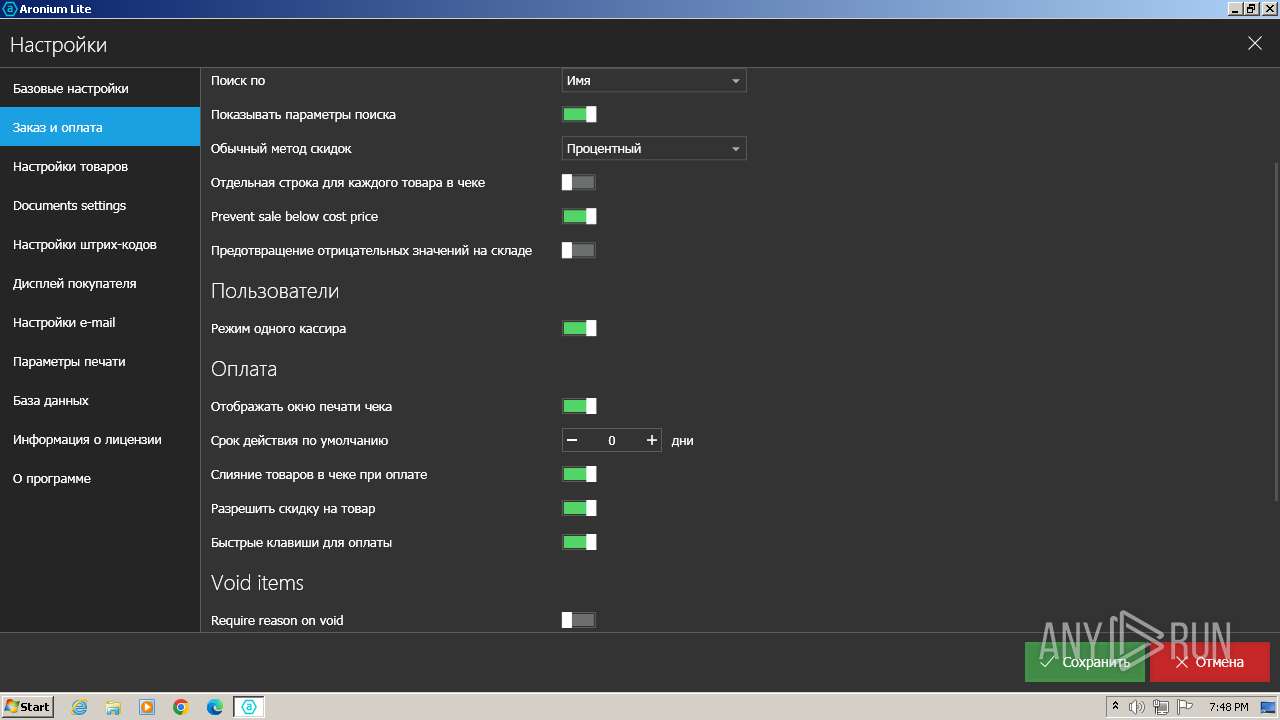The width and height of the screenshot is (1280, 720).
Task: Select Заказ и оплата section
Action: point(100,127)
